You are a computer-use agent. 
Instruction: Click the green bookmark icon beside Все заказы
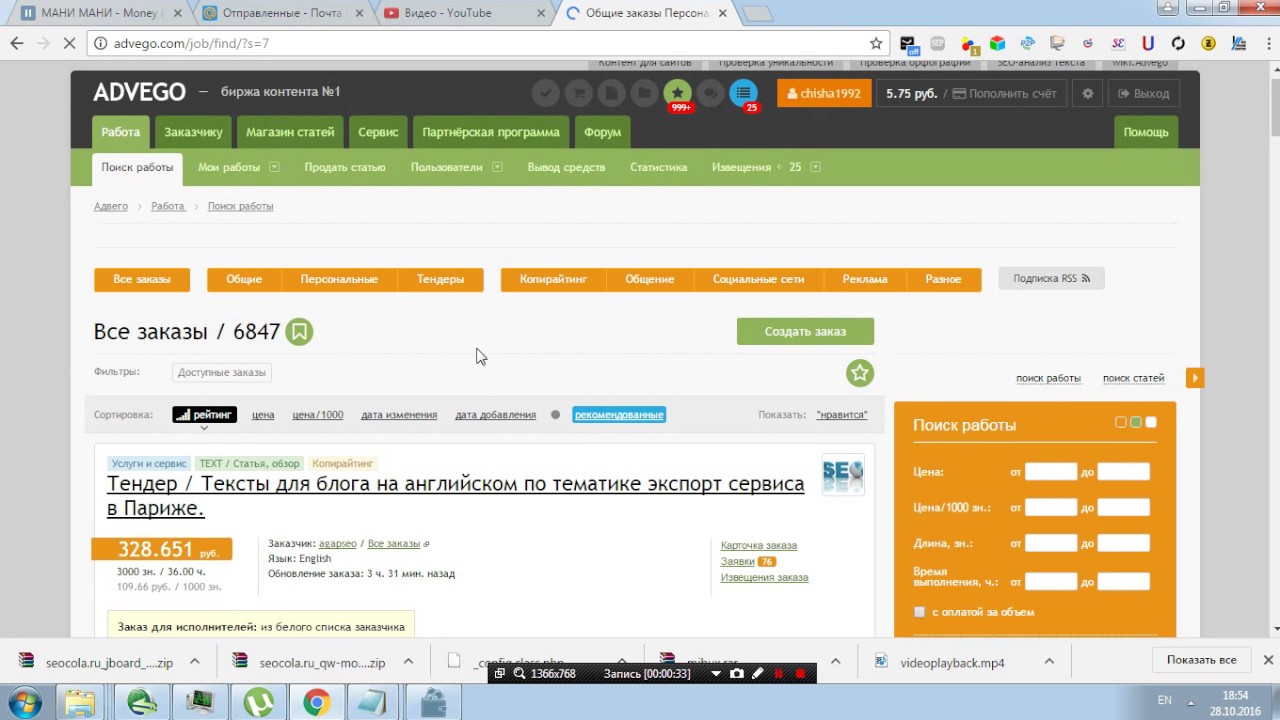point(299,332)
